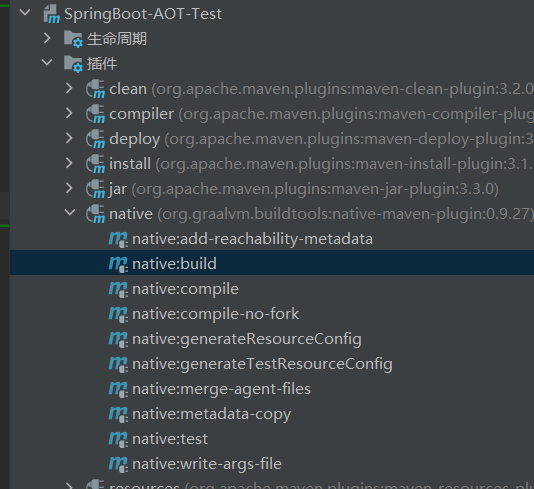Click the native:metadata-copy goal icon

(118, 414)
